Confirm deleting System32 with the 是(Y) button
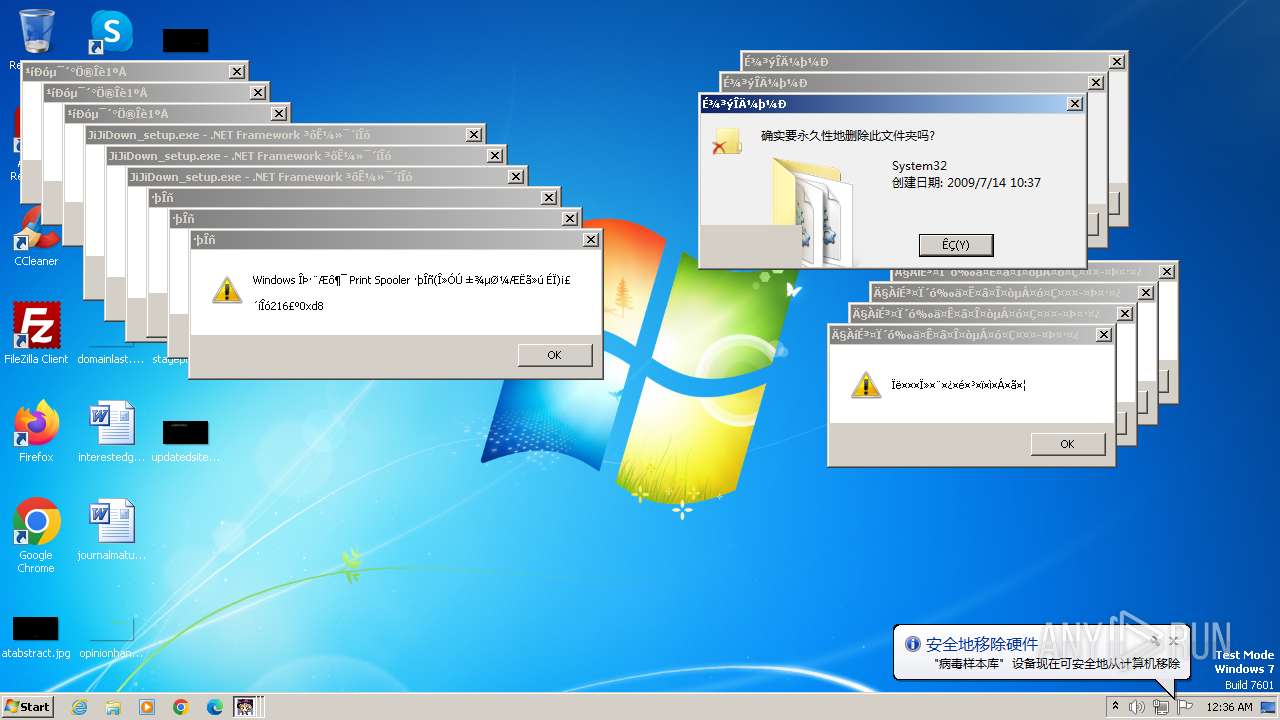 click(956, 245)
